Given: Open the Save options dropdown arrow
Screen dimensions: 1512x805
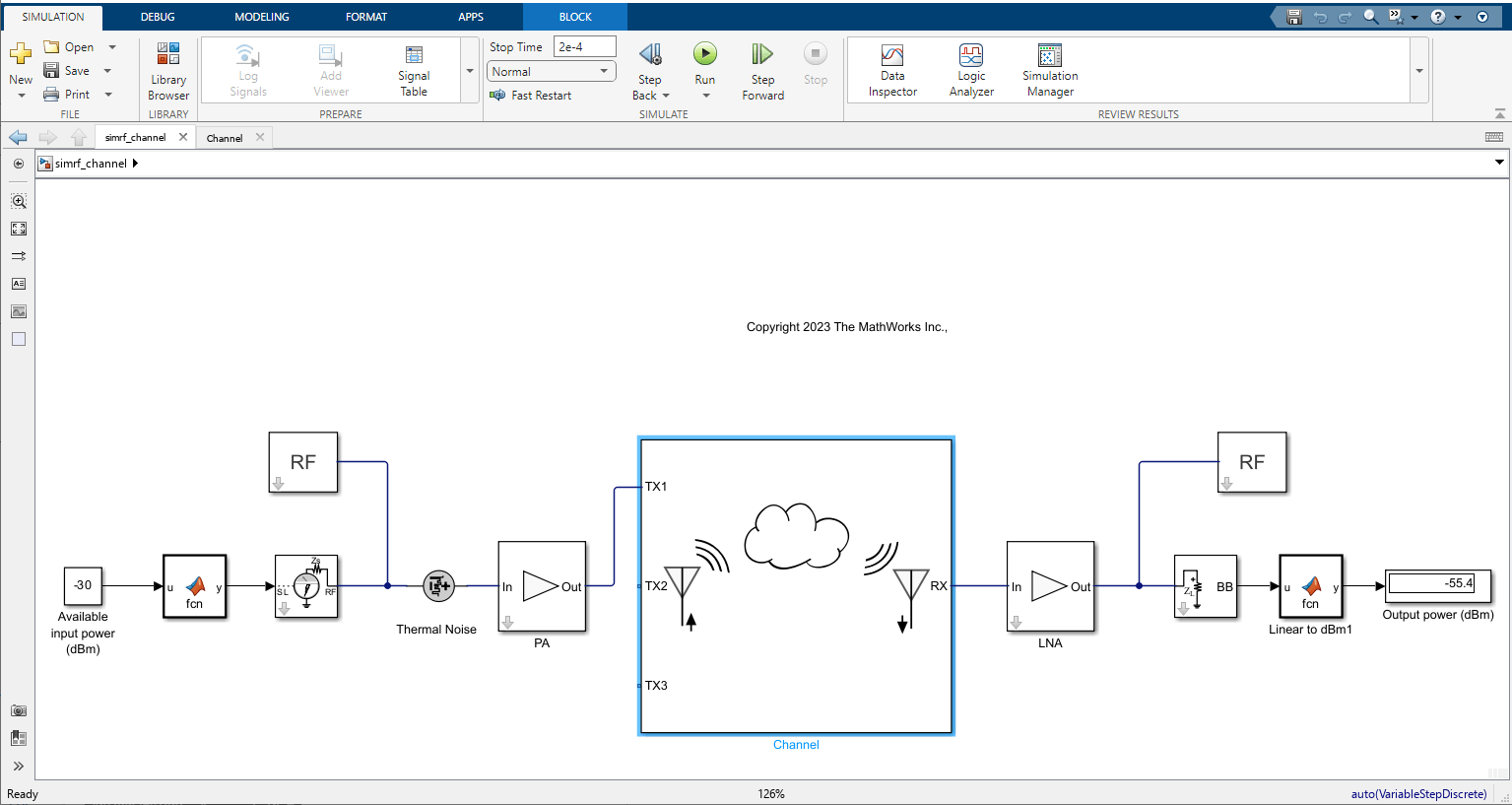Looking at the screenshot, I should pos(108,71).
